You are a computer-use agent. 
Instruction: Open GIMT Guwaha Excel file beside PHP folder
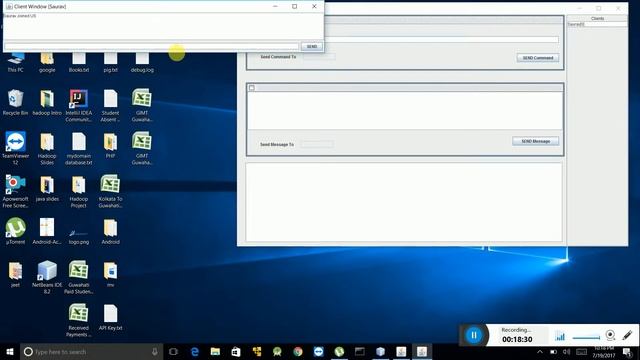pyautogui.click(x=142, y=148)
